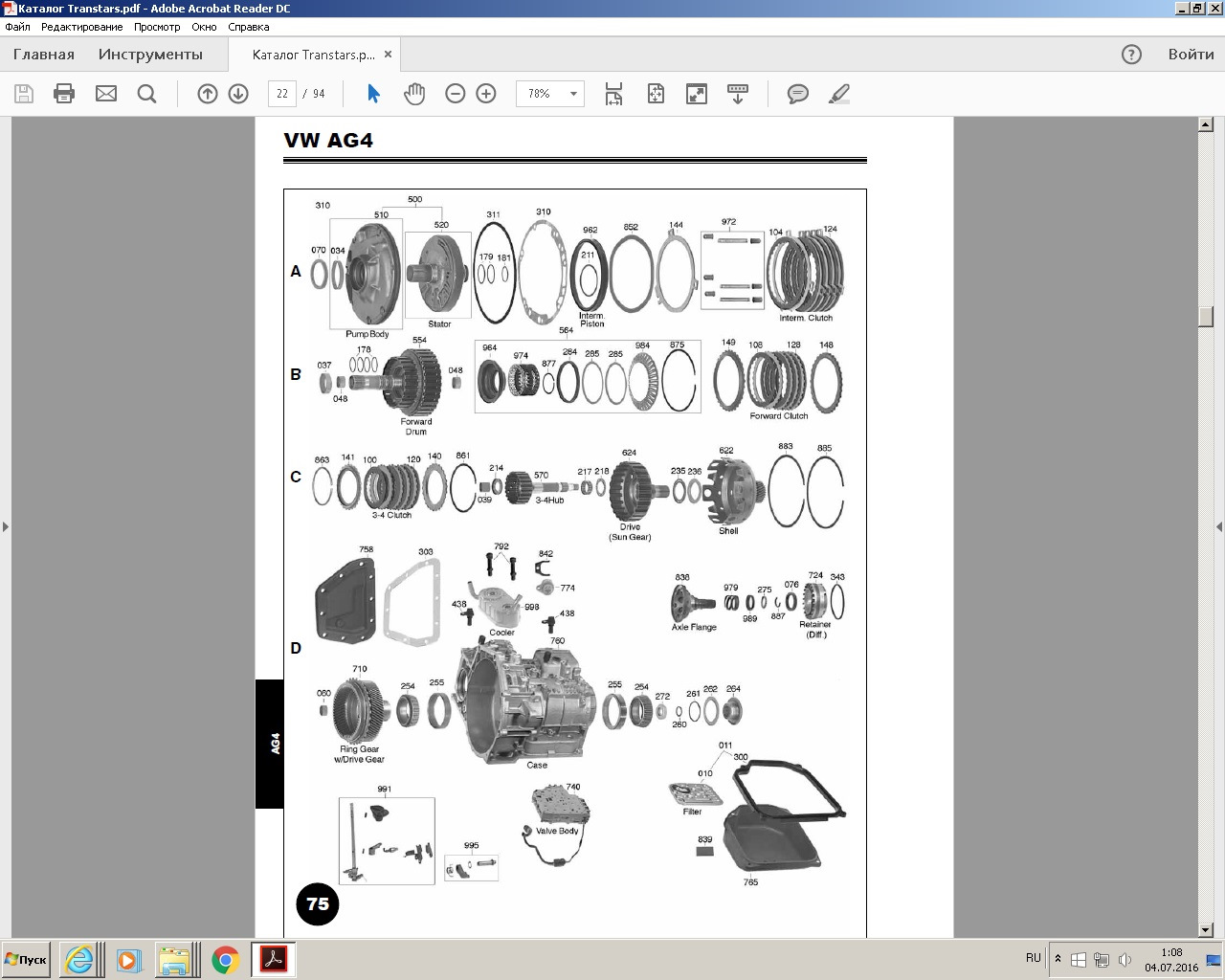Click the Valve Body label in diagram
Image resolution: width=1225 pixels, height=980 pixels.
(x=557, y=831)
